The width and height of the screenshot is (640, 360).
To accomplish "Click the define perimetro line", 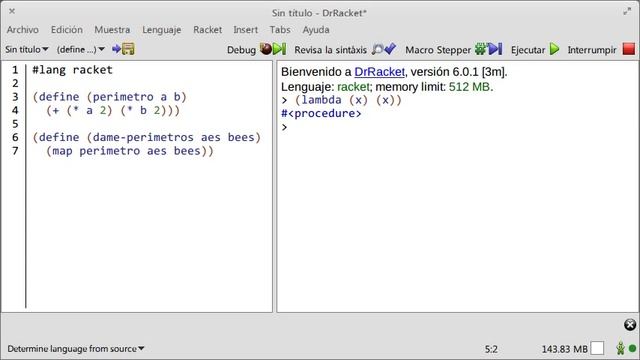I will point(109,97).
